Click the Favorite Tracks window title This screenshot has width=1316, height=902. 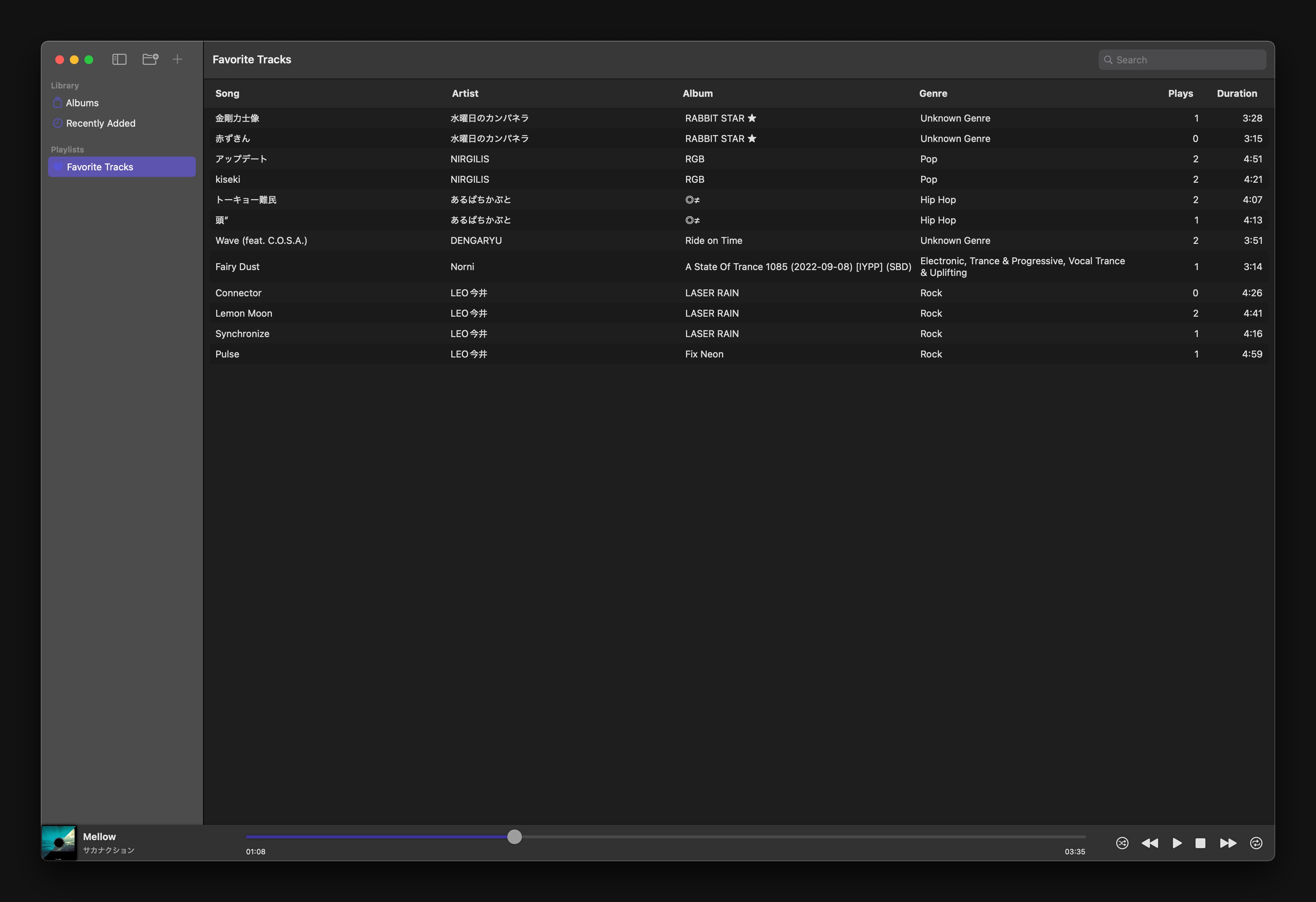(251, 59)
